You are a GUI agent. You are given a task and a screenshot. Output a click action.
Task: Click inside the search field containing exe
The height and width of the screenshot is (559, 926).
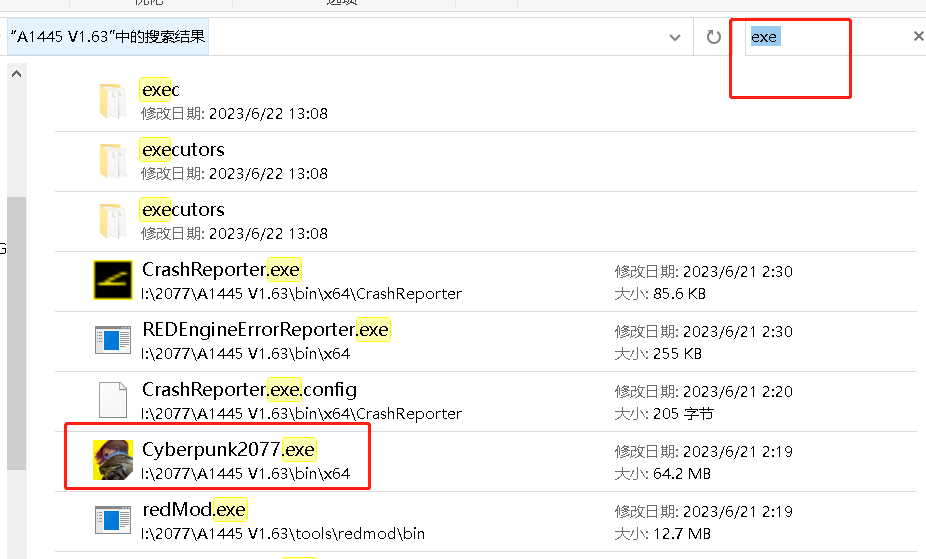pos(830,37)
